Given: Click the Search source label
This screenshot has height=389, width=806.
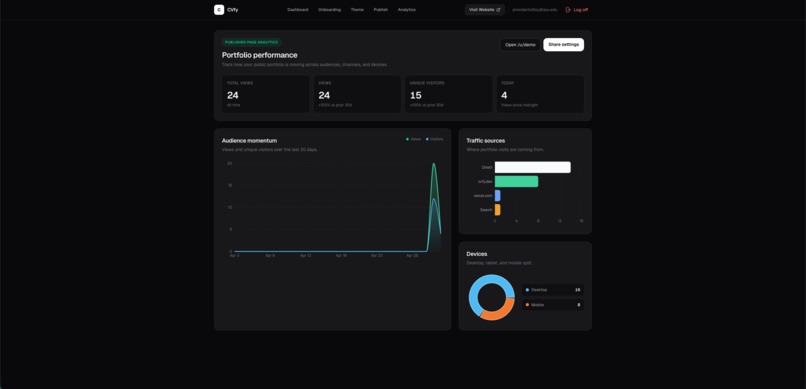Looking at the screenshot, I should coord(486,210).
